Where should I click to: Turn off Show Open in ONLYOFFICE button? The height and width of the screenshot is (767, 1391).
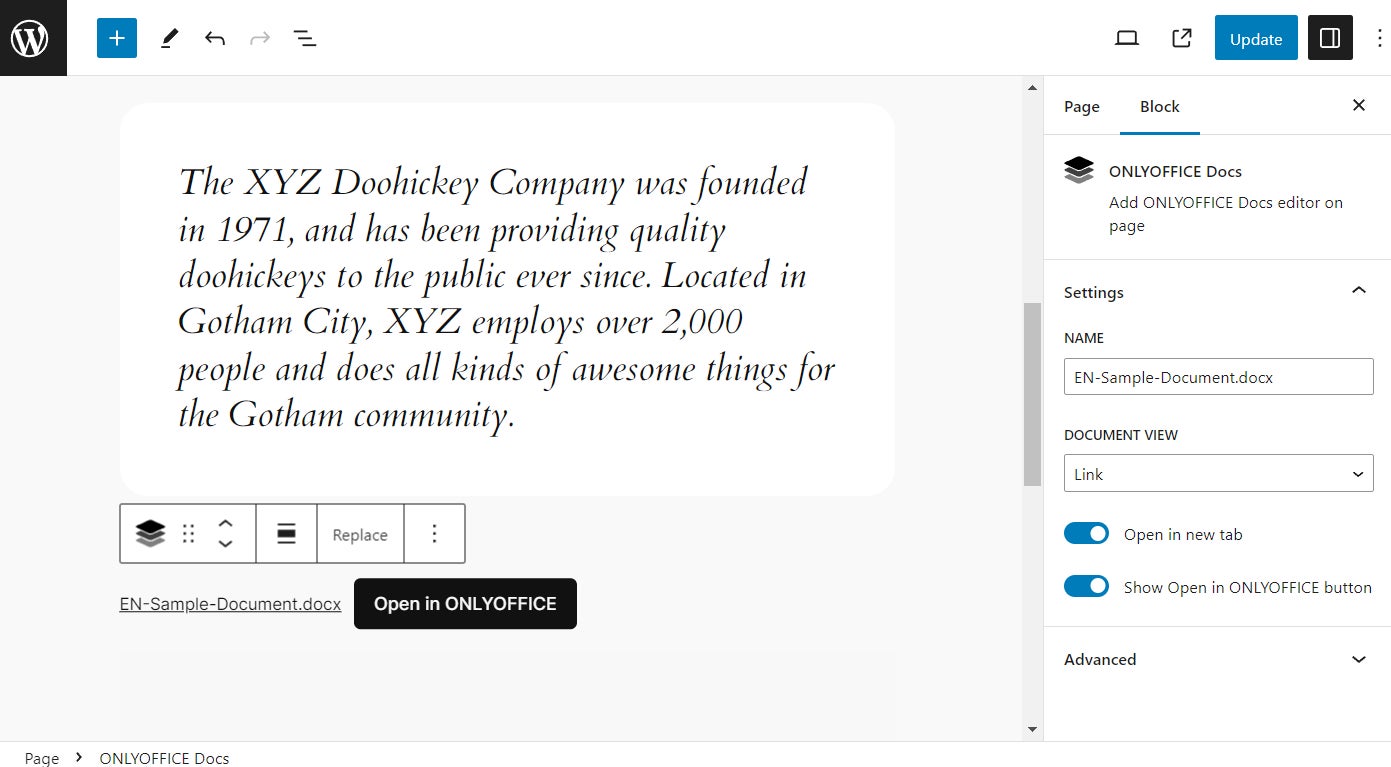(1086, 587)
